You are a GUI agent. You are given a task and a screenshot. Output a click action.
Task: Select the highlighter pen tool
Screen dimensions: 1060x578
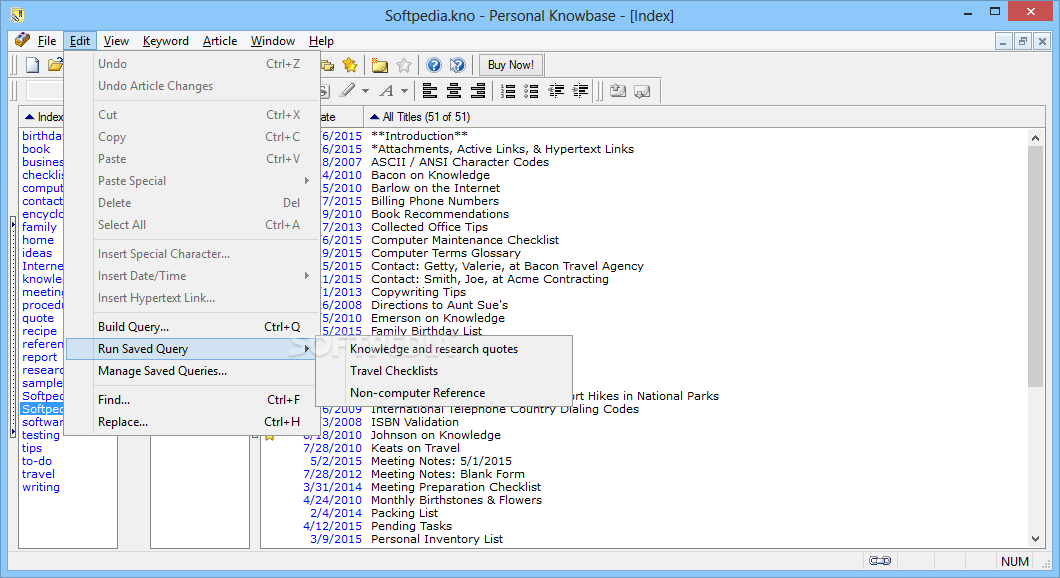[347, 91]
